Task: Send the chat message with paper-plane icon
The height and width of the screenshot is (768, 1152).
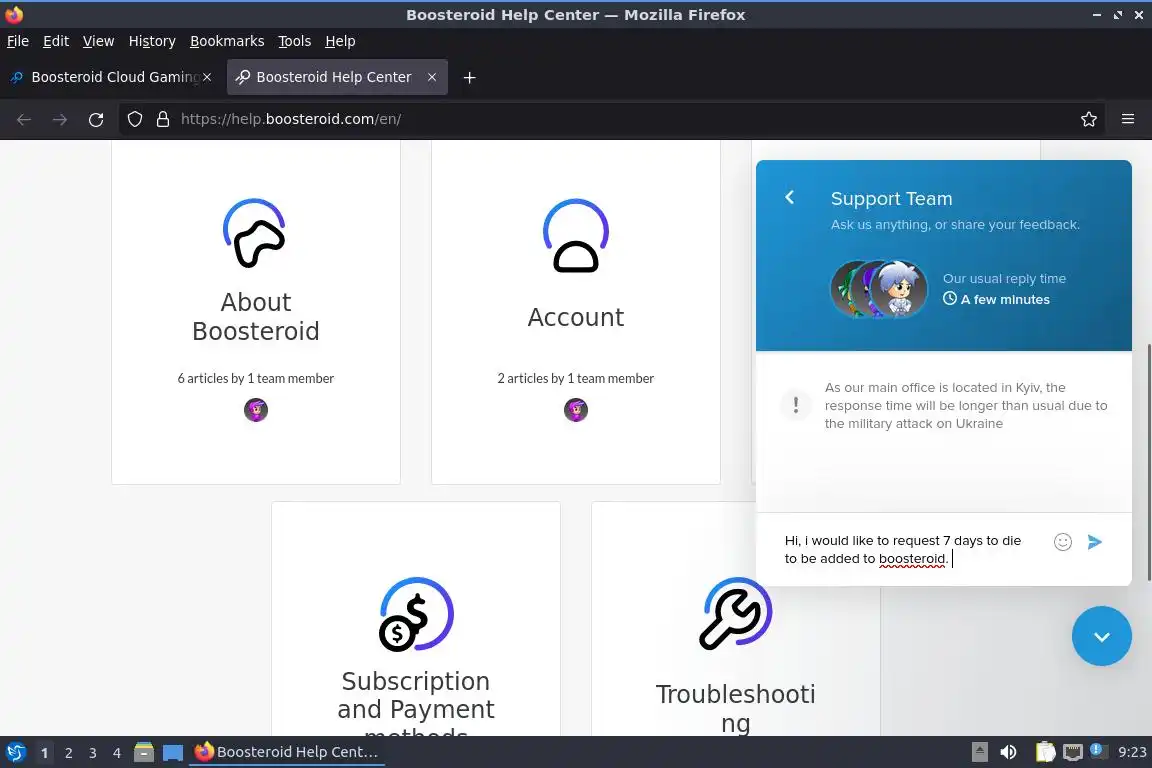Action: (1094, 542)
